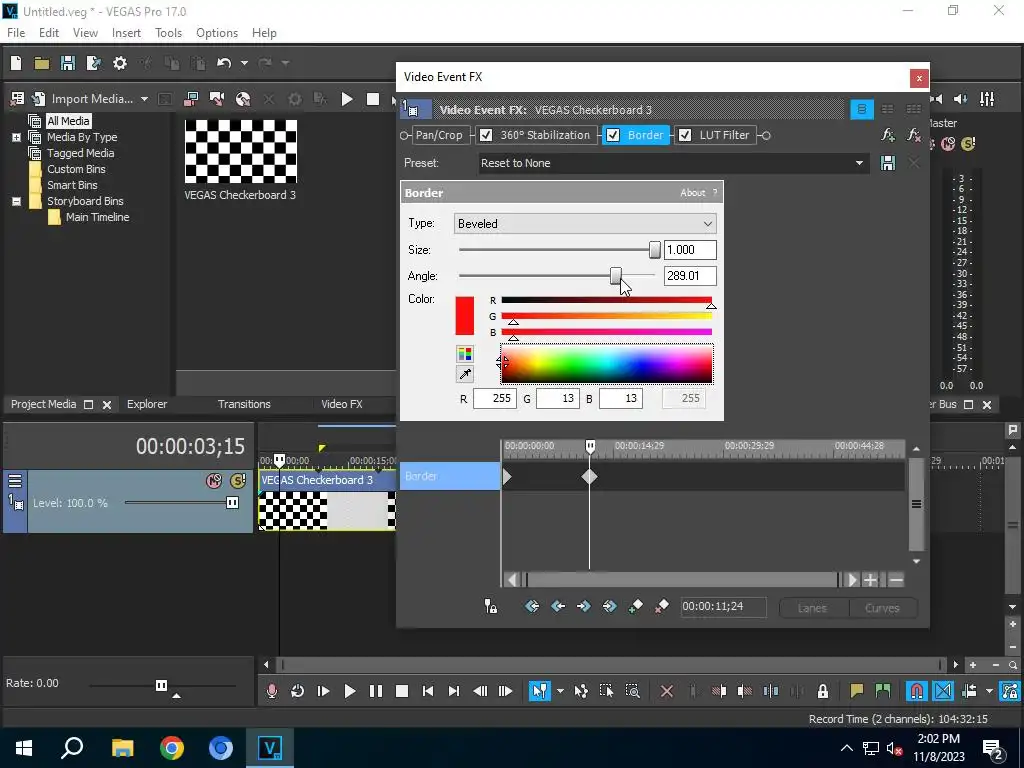Collapse the Storyboard Bins node
This screenshot has height=768, width=1024.
pos(16,201)
